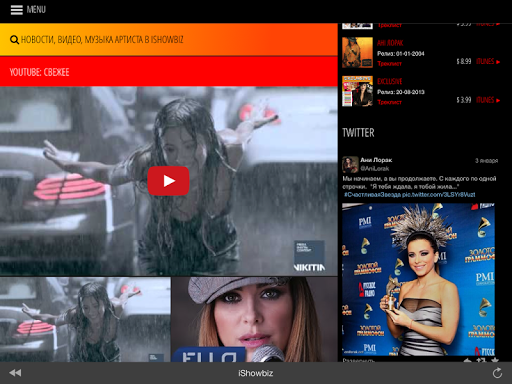Image resolution: width=512 pixels, height=384 pixels.
Task: Select the rainy video thumbnail below player
Action: (85, 319)
